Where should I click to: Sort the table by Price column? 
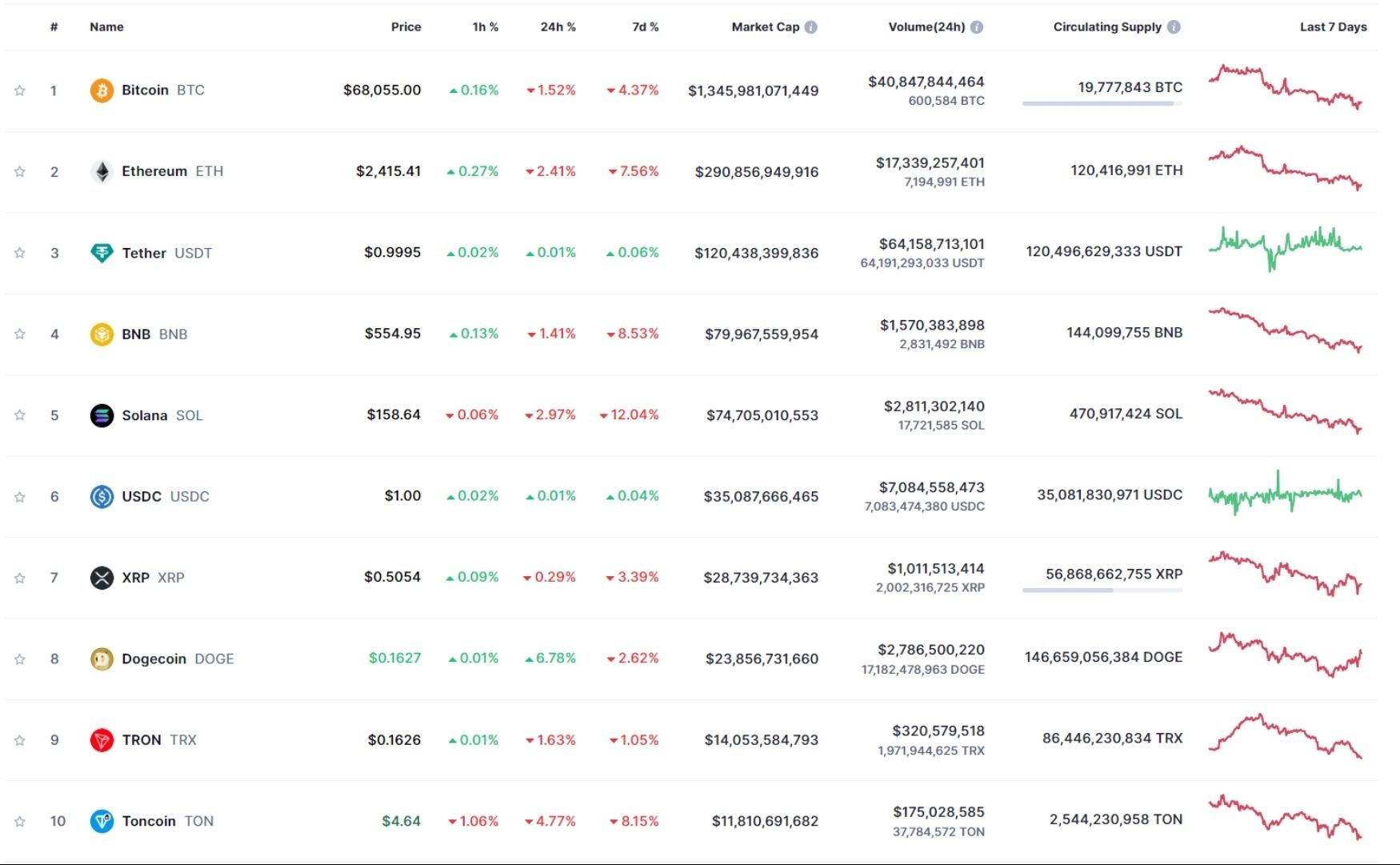pyautogui.click(x=406, y=26)
